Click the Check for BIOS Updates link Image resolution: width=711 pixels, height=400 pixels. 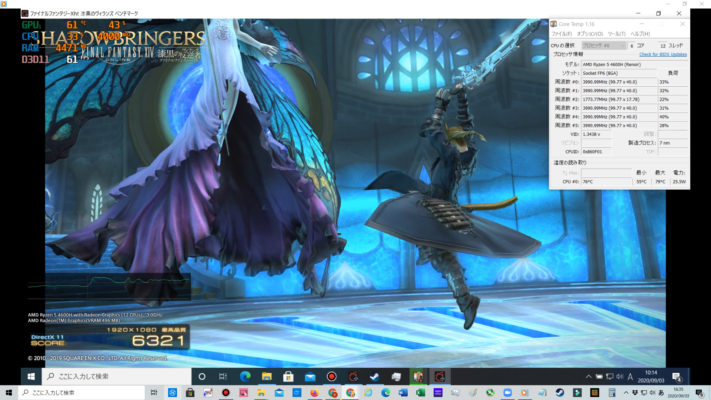(x=662, y=54)
